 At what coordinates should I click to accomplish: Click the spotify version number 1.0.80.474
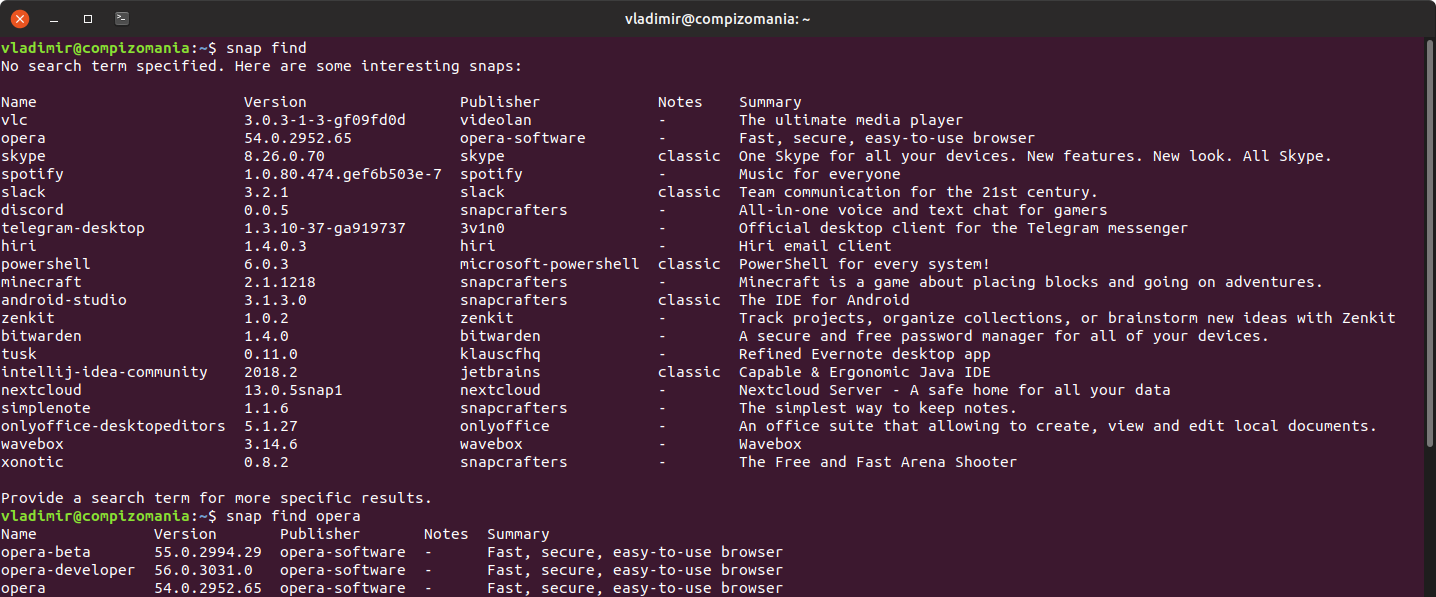pos(342,174)
